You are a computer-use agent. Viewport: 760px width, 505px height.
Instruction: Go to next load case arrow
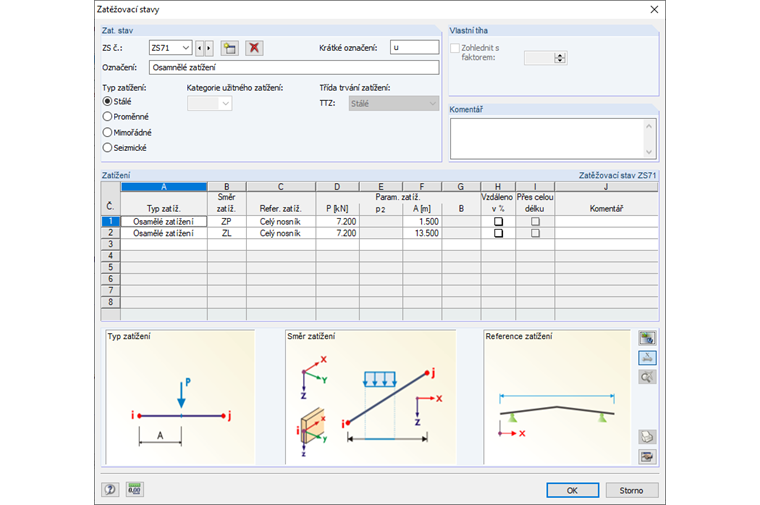pos(209,48)
